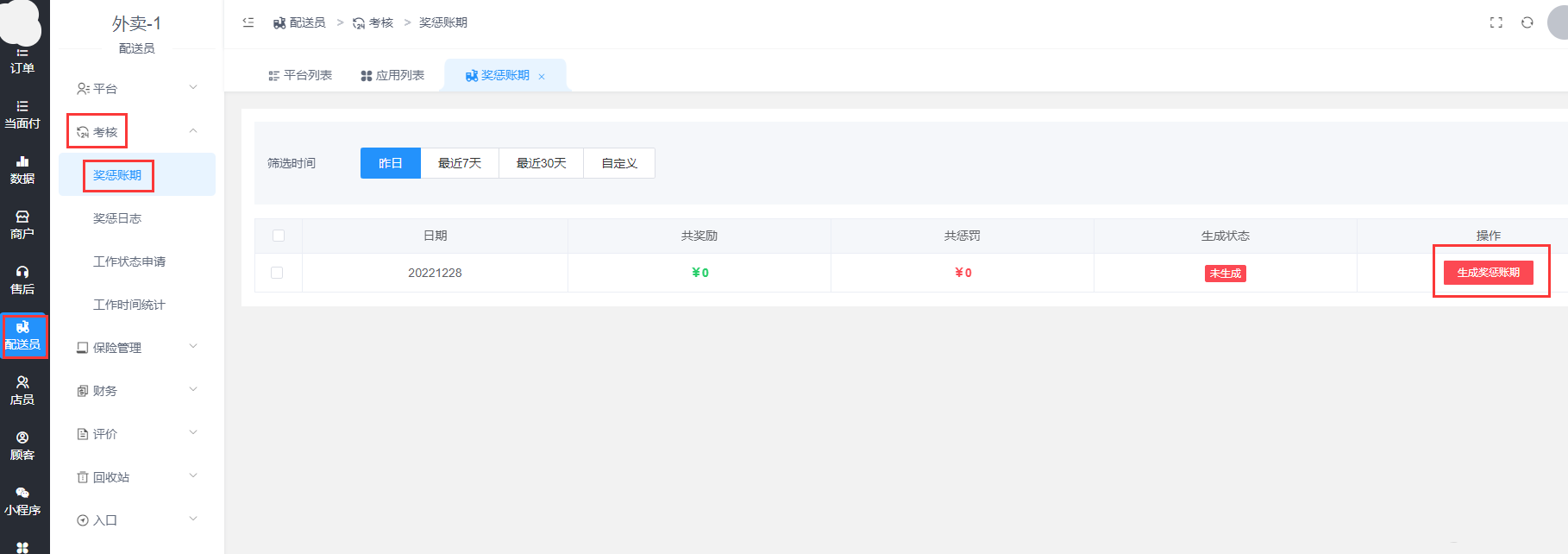Screen dimensions: 1568x554
Task: Click the 外卖-1 title
Action: coord(136,23)
